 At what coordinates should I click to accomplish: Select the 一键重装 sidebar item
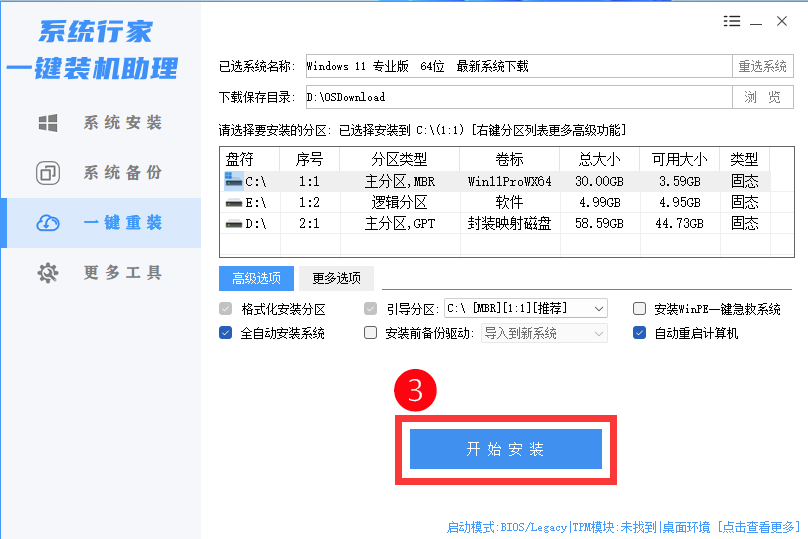tap(100, 223)
